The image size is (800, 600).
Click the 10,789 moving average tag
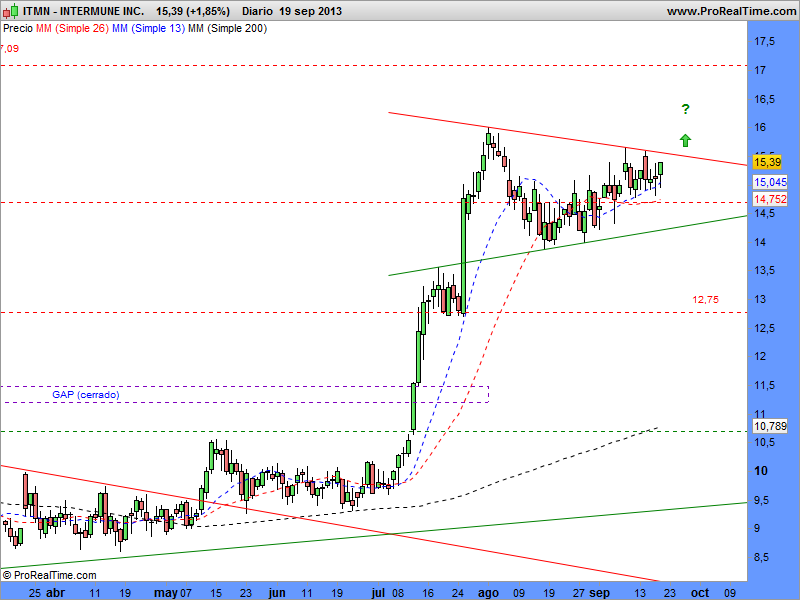coord(770,426)
